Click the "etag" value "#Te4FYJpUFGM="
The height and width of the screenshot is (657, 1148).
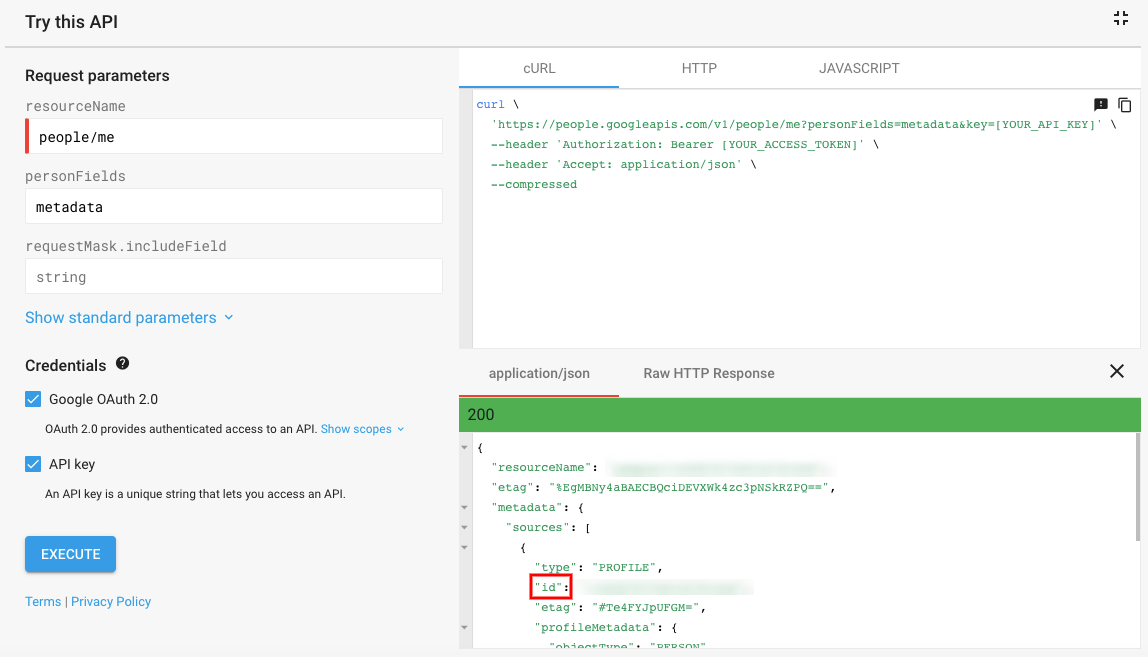click(x=647, y=607)
